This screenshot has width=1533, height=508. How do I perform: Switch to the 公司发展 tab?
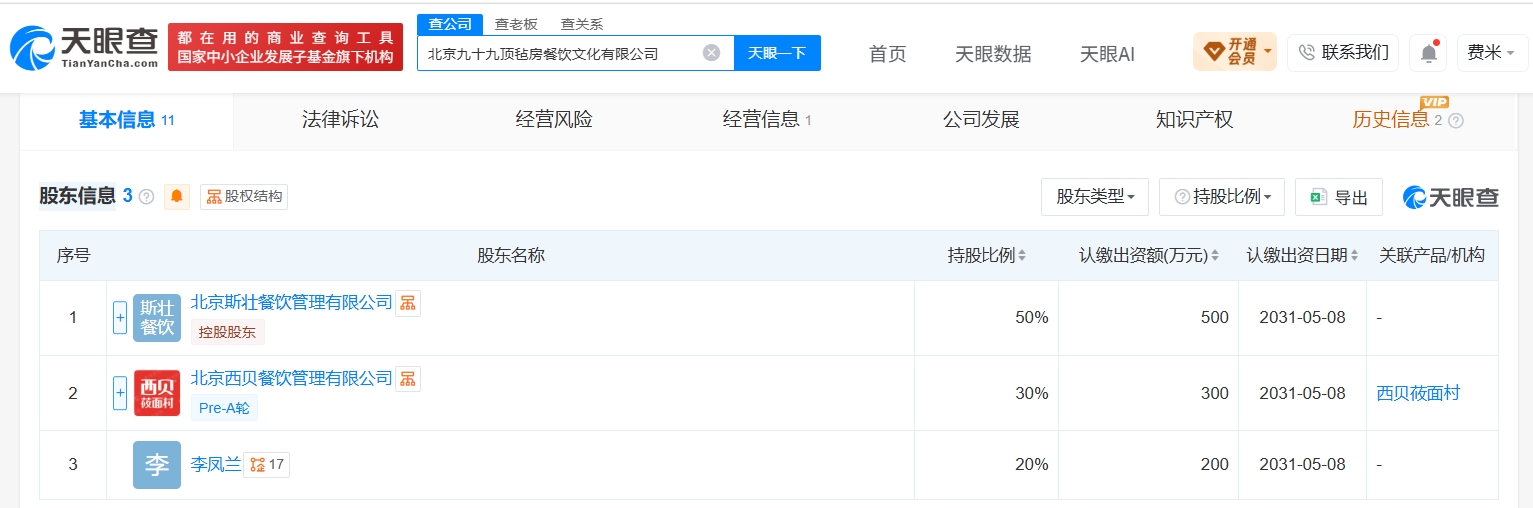pyautogui.click(x=981, y=120)
